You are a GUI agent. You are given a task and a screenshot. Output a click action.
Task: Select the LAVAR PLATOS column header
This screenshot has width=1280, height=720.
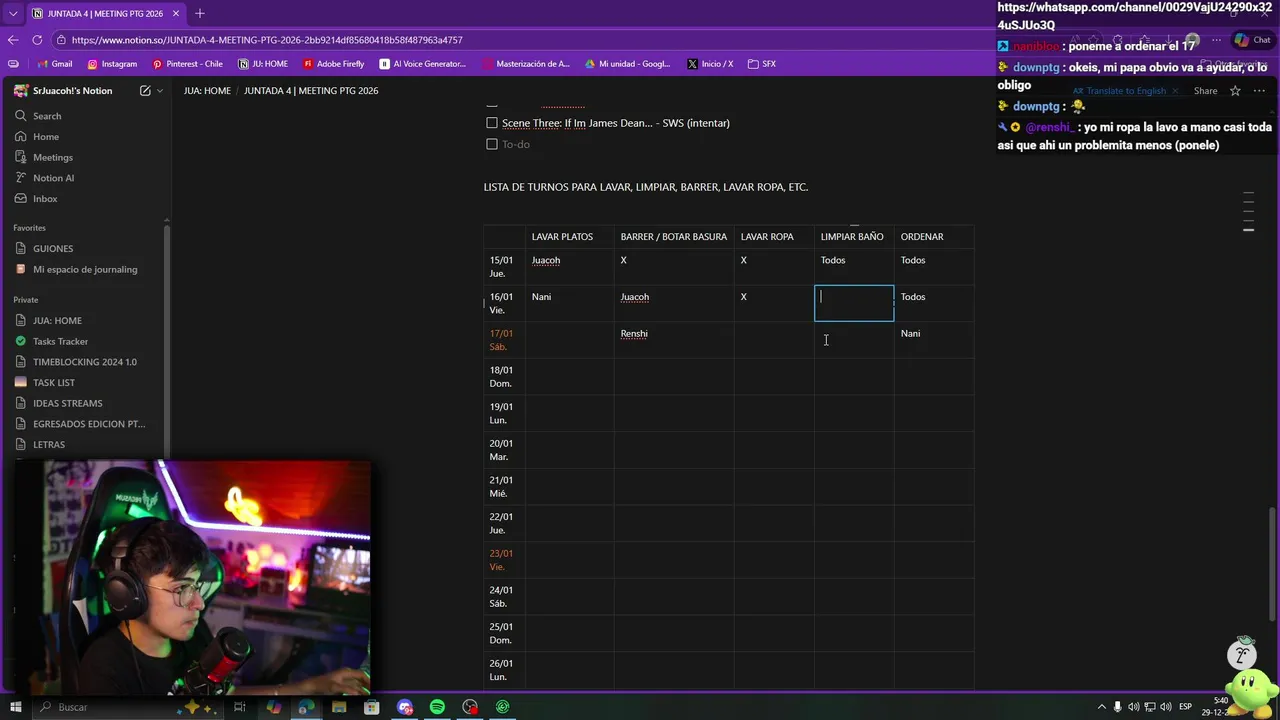point(562,237)
